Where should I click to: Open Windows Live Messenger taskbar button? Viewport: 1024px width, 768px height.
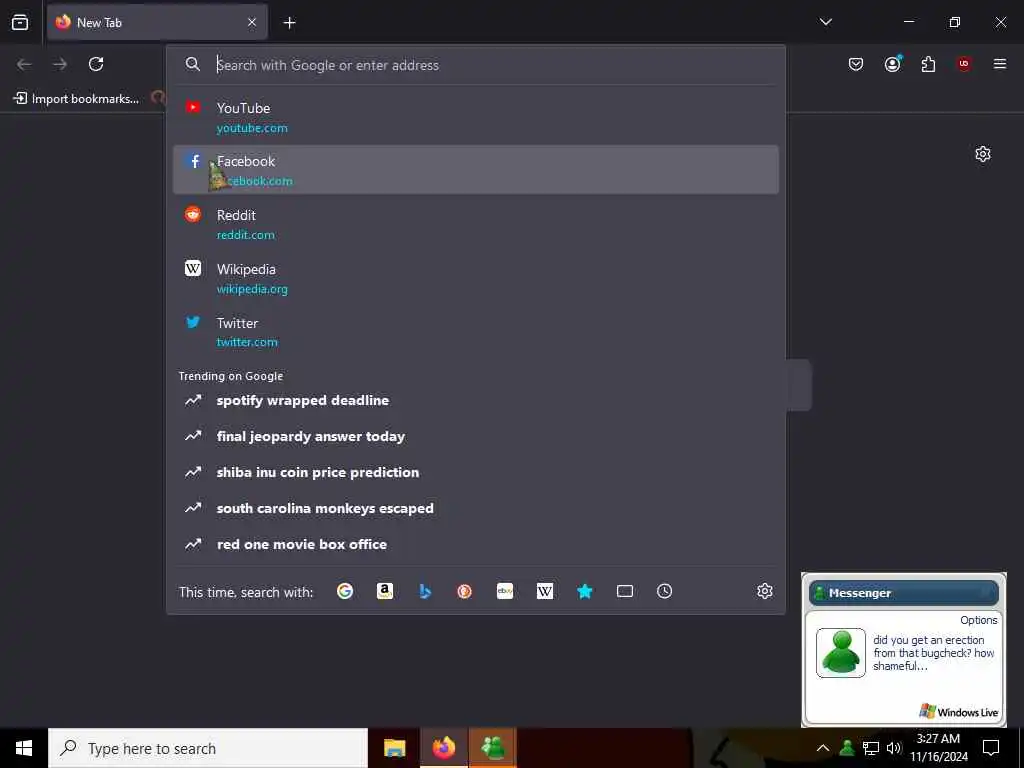click(x=493, y=748)
